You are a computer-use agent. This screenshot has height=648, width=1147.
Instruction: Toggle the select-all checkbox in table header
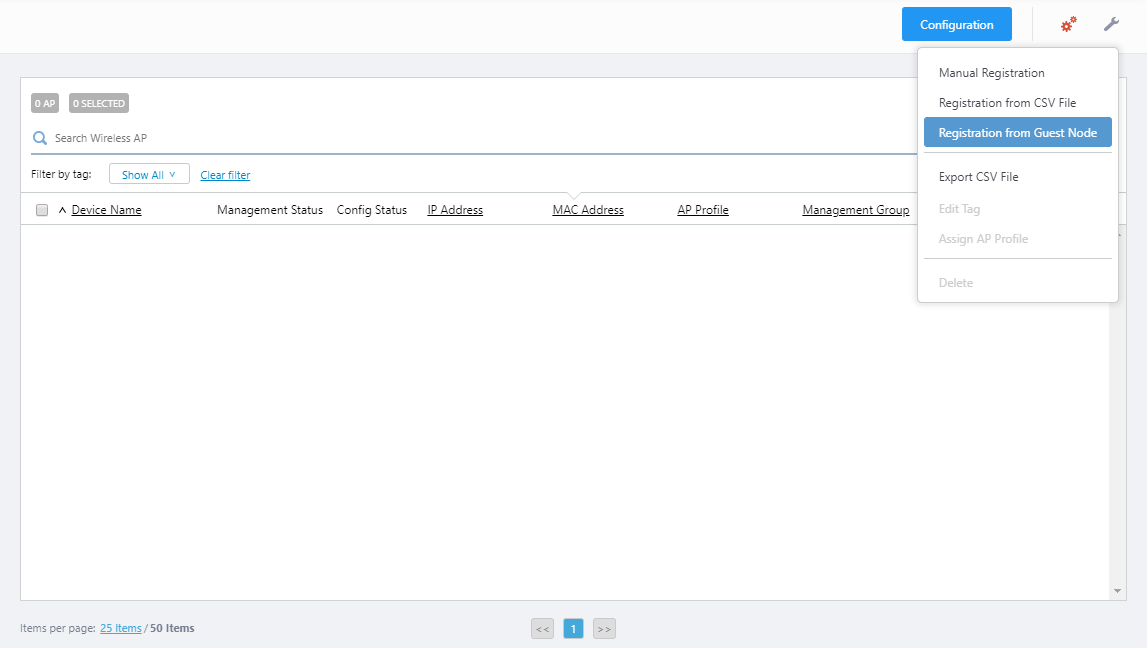point(42,210)
